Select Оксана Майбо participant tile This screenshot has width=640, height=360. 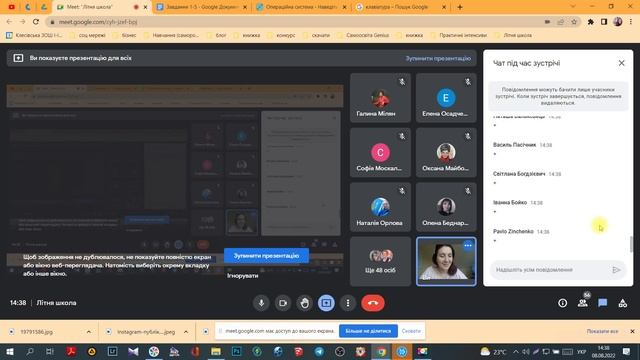pos(446,153)
